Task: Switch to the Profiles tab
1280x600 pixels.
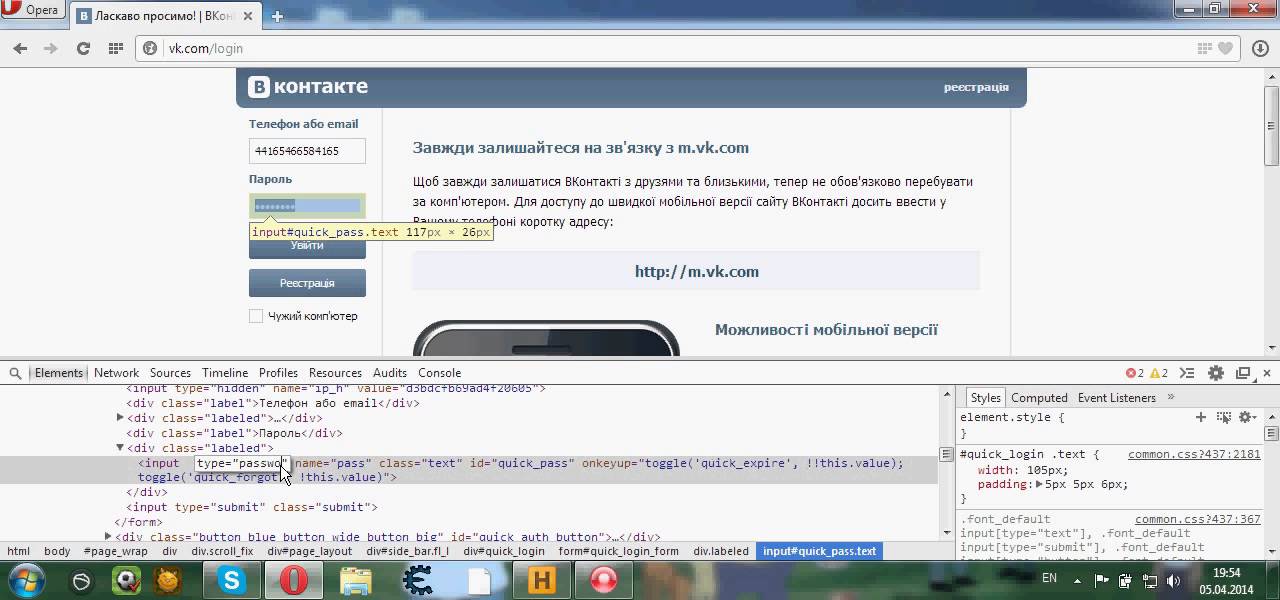Action: tap(278, 373)
